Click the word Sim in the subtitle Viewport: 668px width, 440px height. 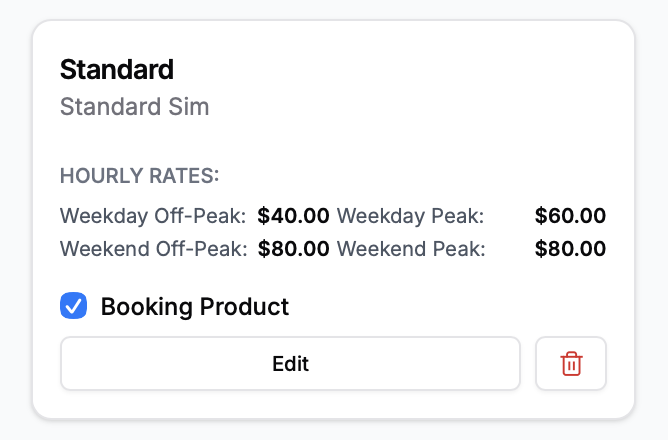189,106
